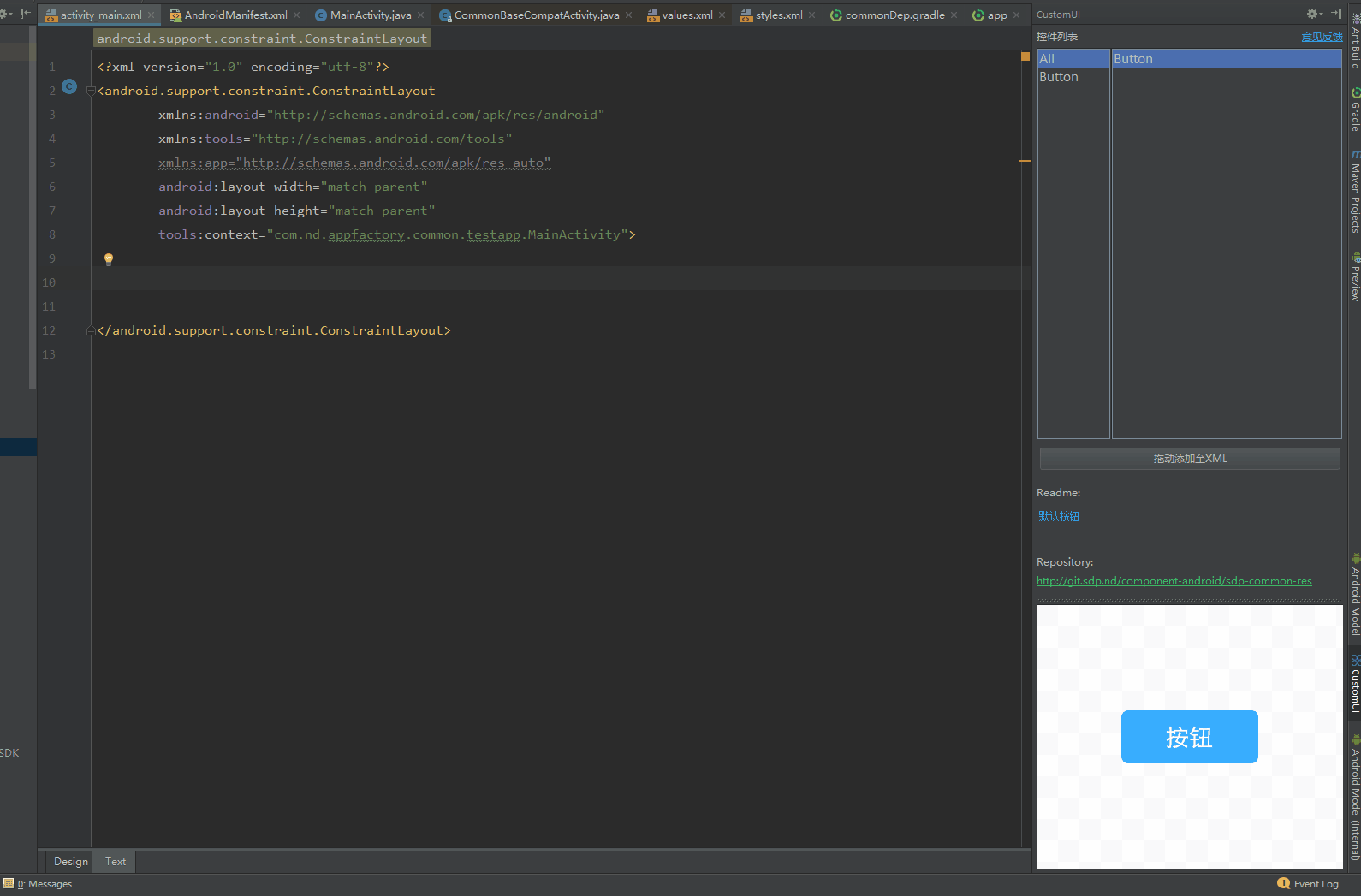The height and width of the screenshot is (896, 1361).
Task: Close the commonDep.gradle tab
Action: click(x=954, y=15)
